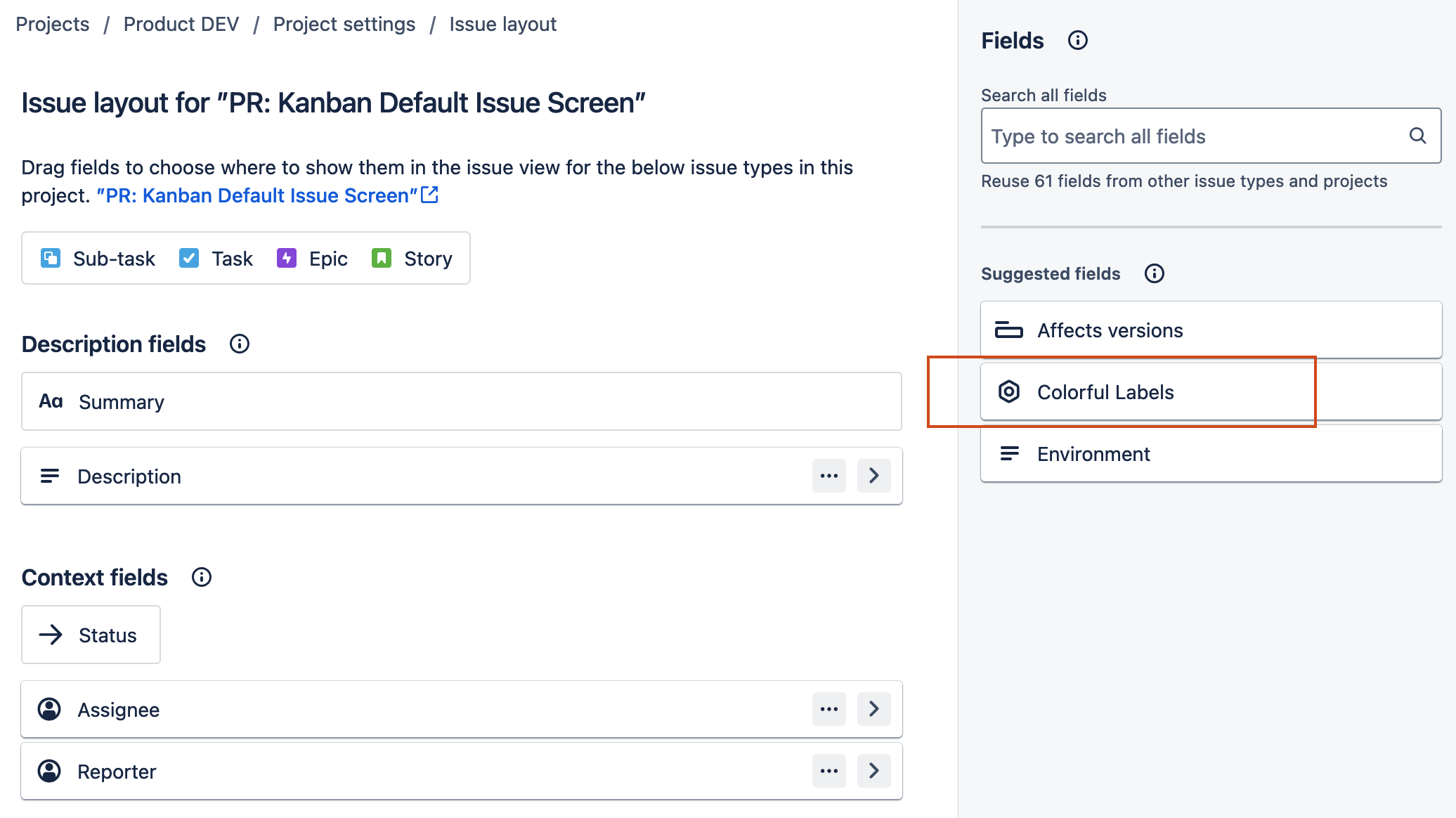Click the Affects versions field icon
The height and width of the screenshot is (818, 1456).
1009,330
